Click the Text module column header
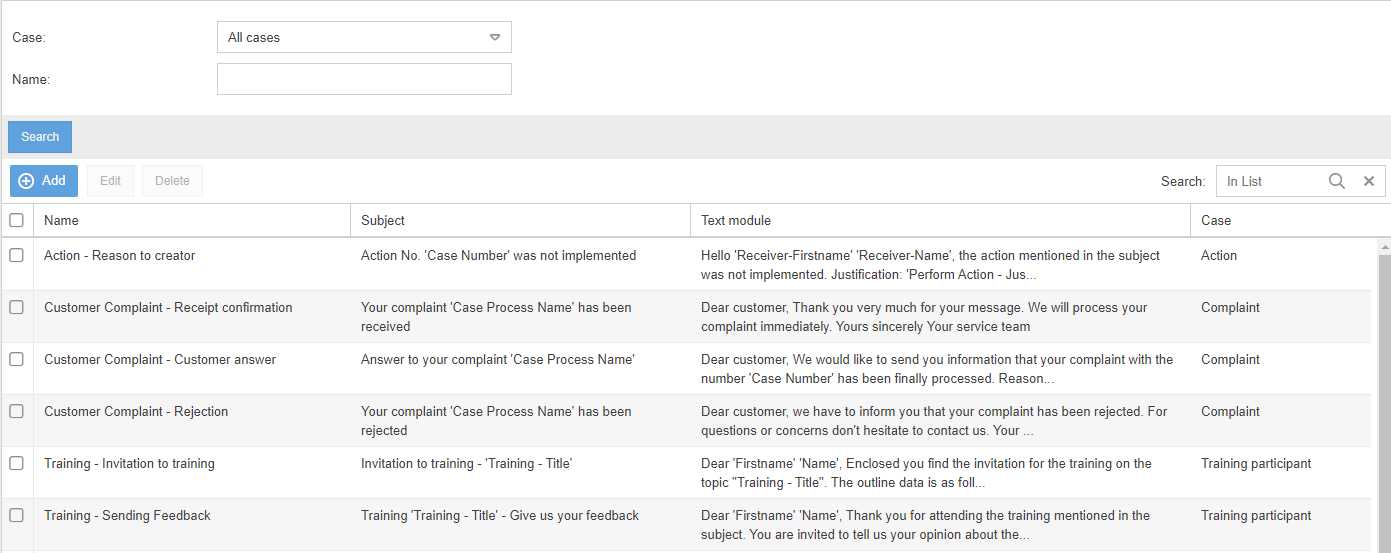 (736, 220)
